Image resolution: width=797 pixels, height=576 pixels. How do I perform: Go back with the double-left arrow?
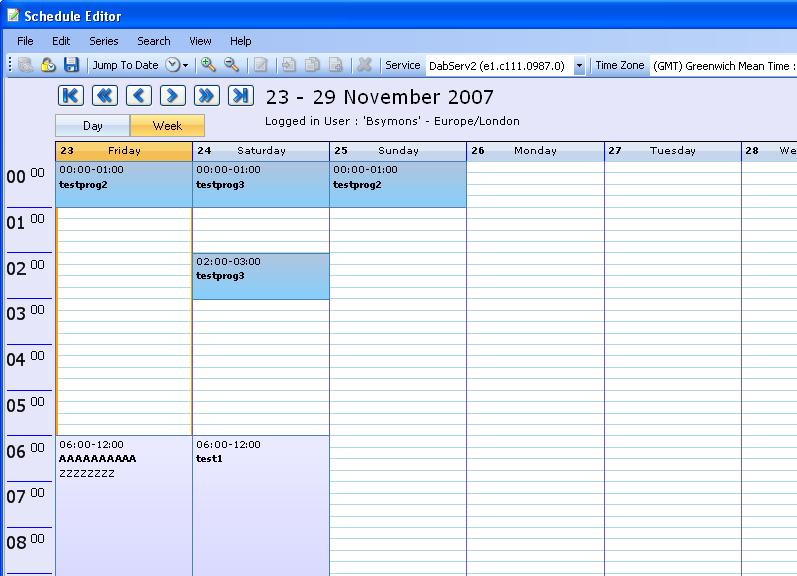(104, 95)
